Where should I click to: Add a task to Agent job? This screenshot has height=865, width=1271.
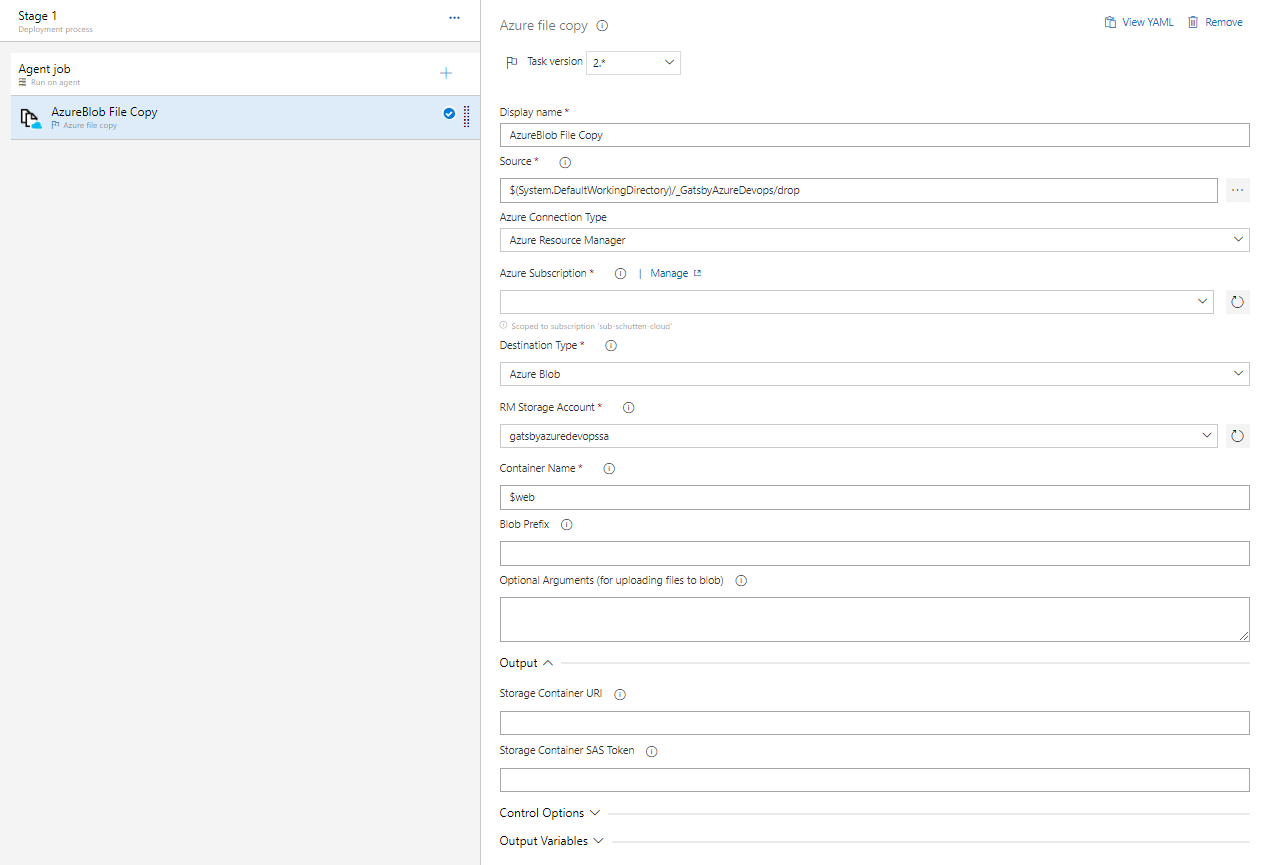446,73
